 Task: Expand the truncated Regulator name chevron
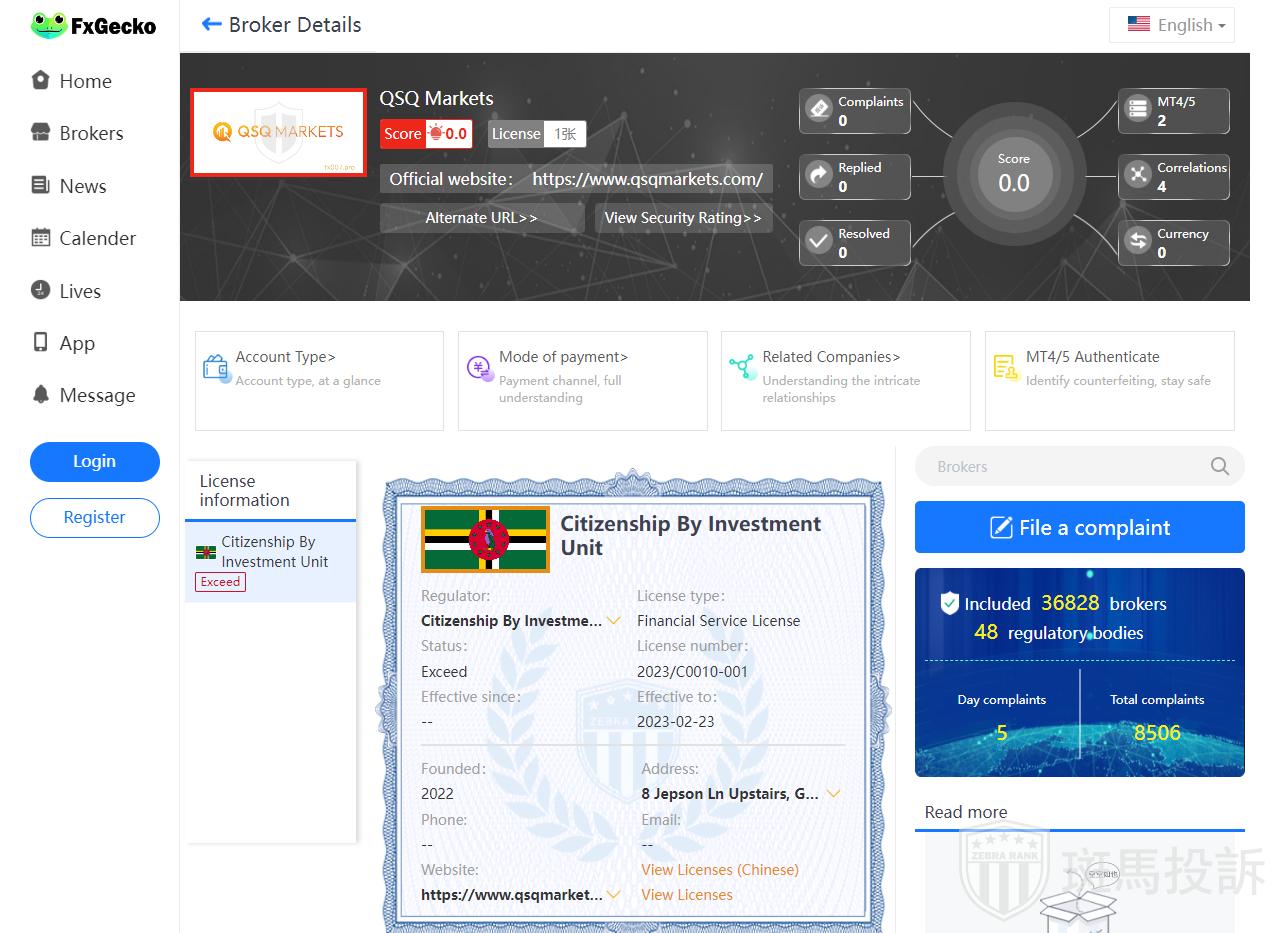[x=614, y=621]
